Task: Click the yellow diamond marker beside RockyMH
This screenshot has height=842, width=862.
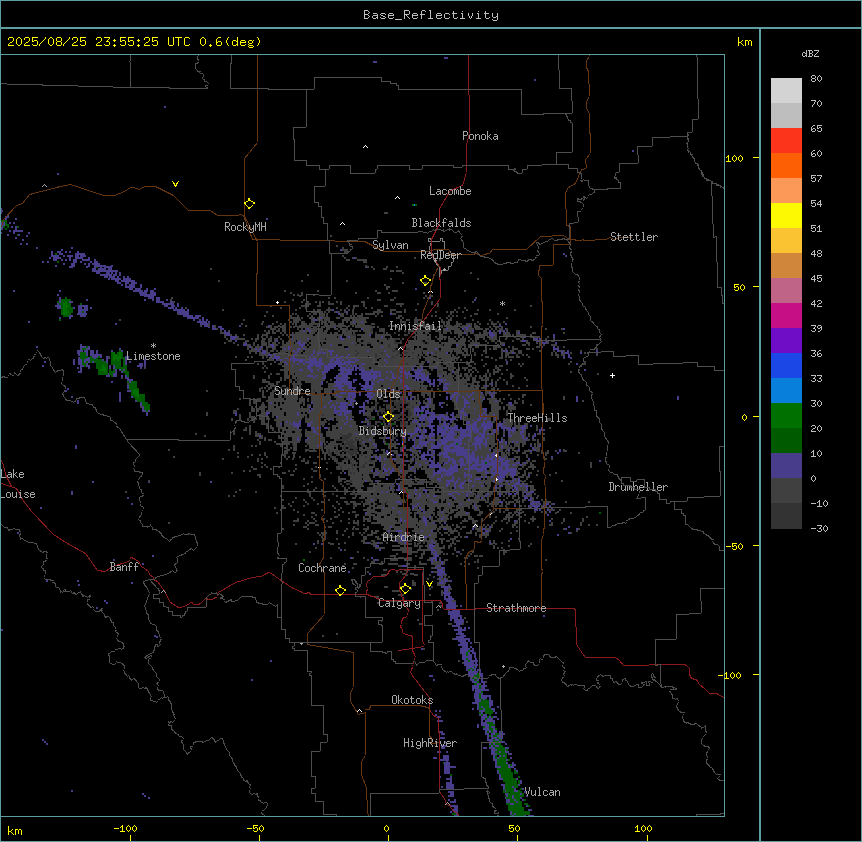Action: (x=249, y=204)
